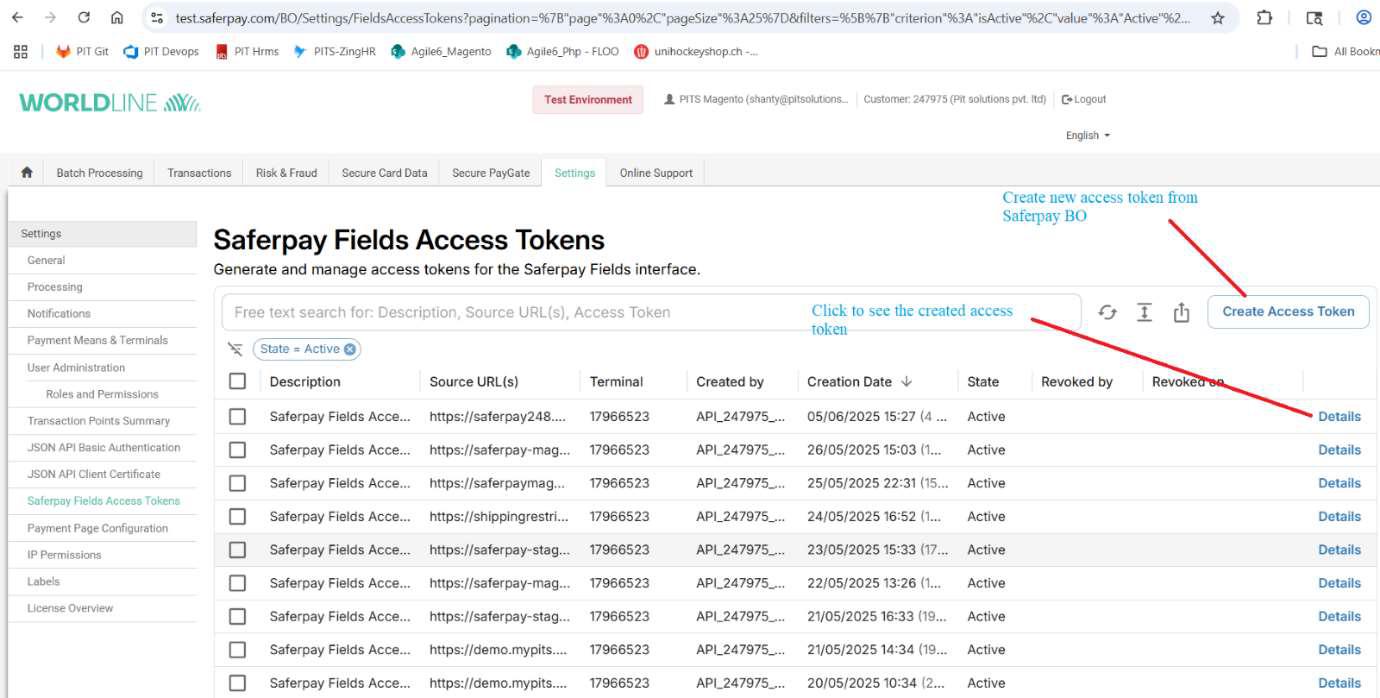Open the PIT Devops bookmark
Screen dimensions: 1380x698
coord(161,51)
